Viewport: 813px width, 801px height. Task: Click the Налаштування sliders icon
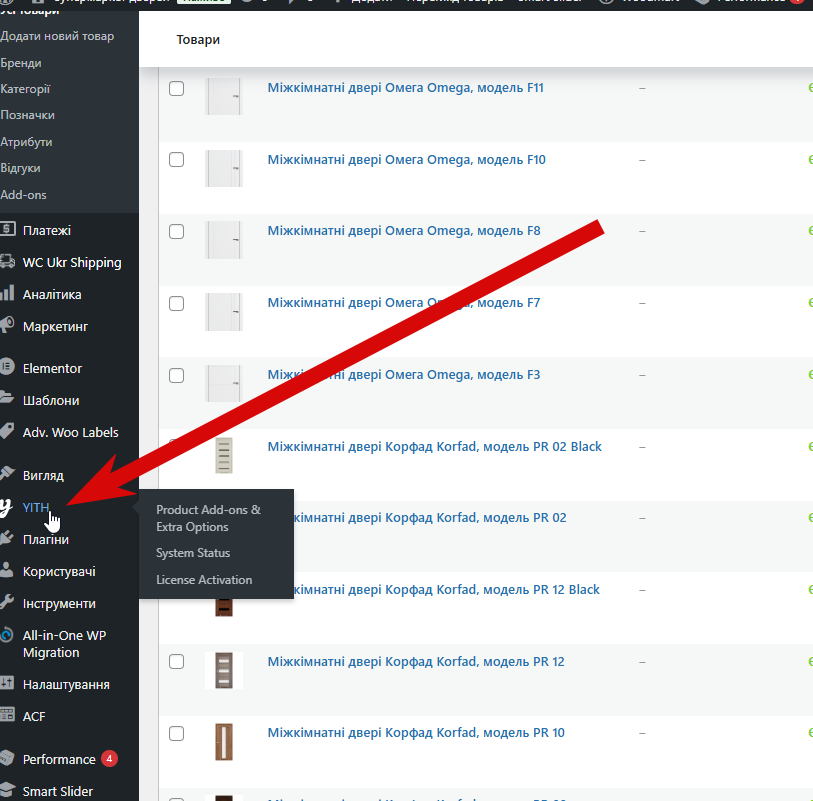point(7,683)
